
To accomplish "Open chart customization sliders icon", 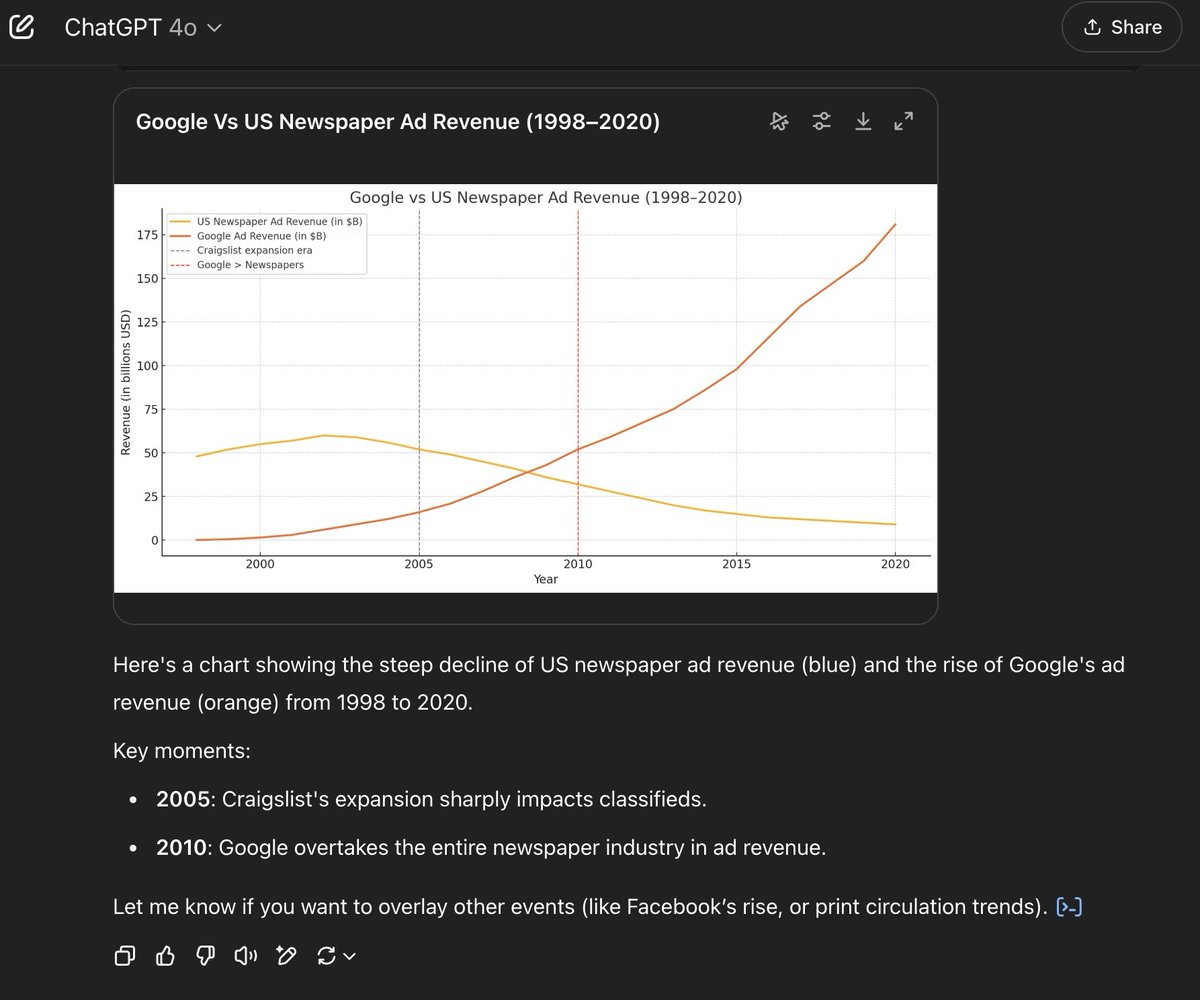I will click(821, 121).
